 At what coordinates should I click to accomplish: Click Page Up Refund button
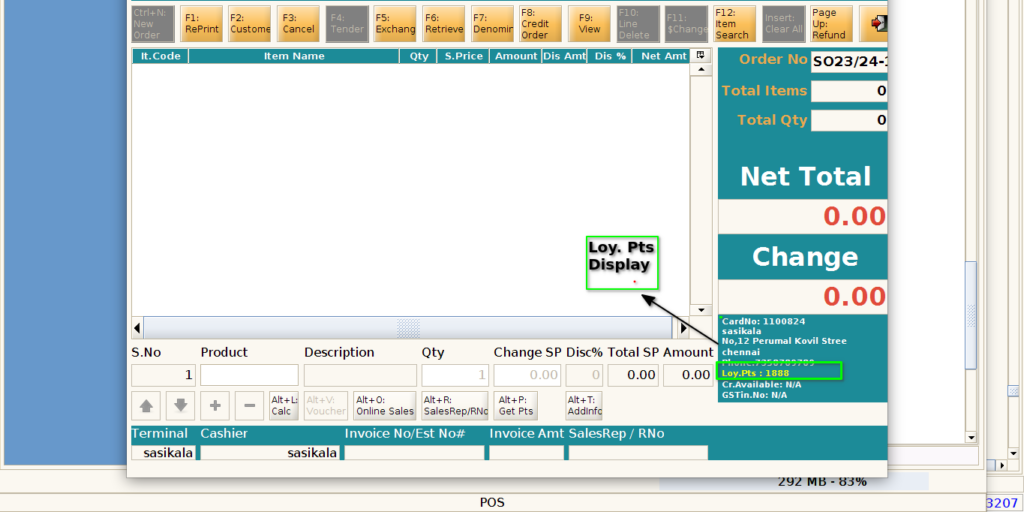point(831,24)
